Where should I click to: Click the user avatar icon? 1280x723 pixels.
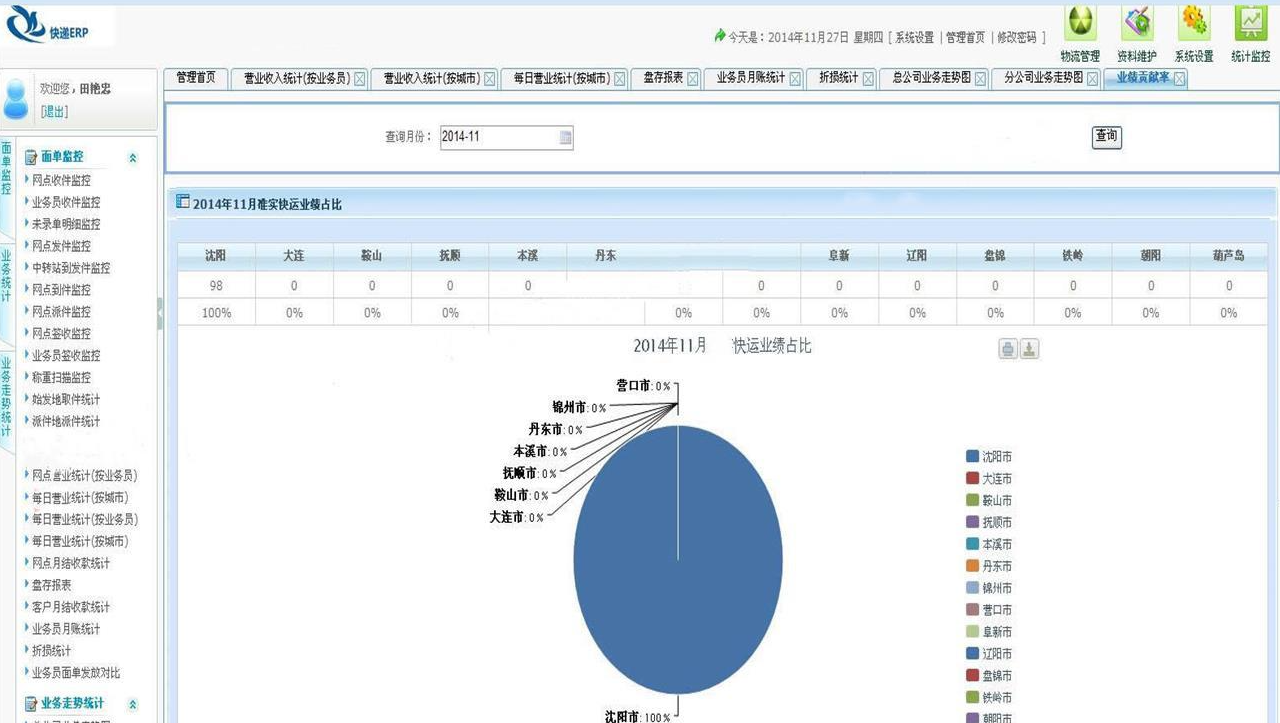pos(17,99)
